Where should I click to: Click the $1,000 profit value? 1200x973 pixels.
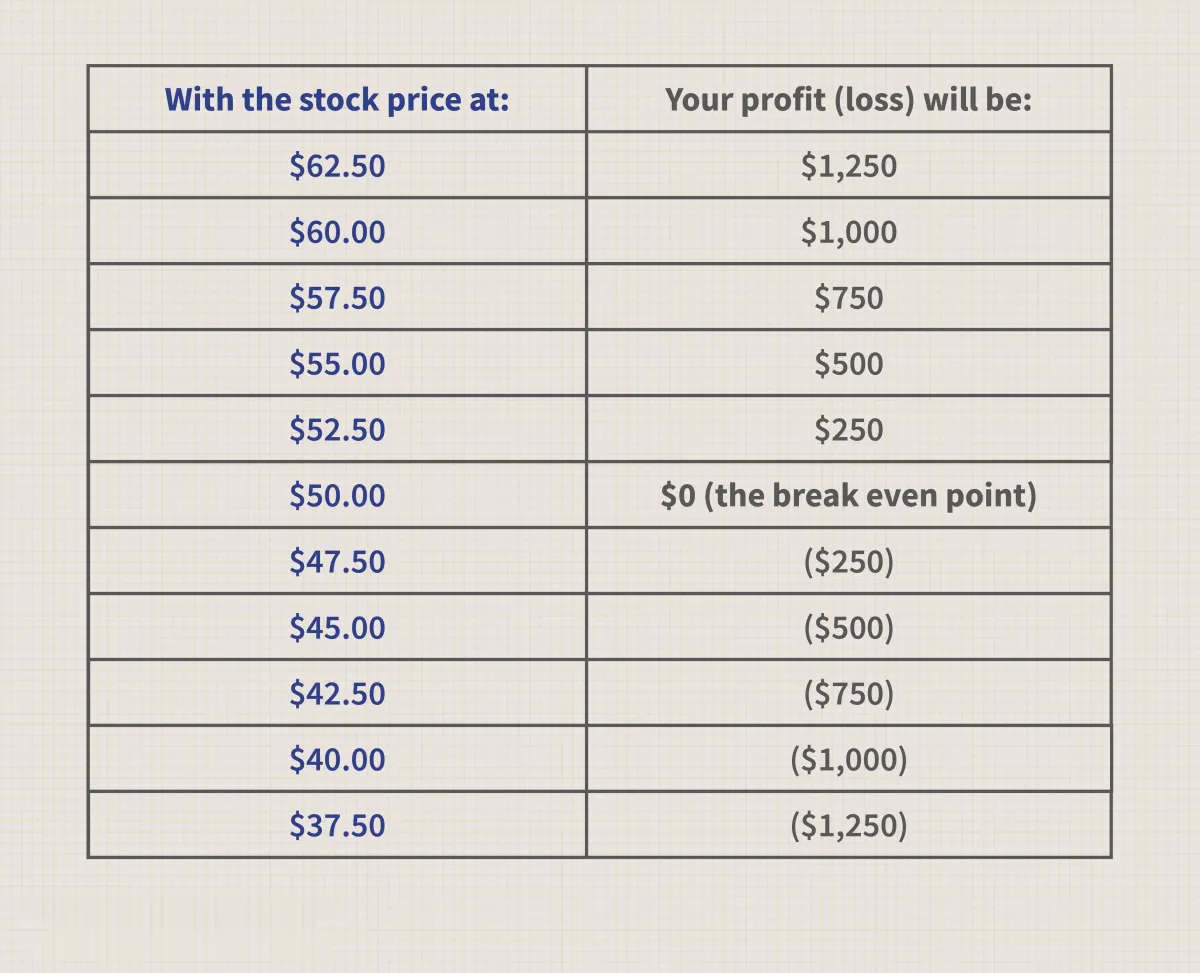849,232
